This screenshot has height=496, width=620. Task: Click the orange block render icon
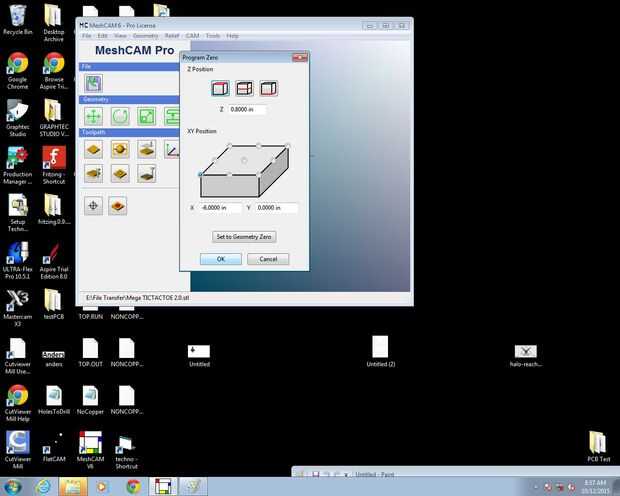118,206
